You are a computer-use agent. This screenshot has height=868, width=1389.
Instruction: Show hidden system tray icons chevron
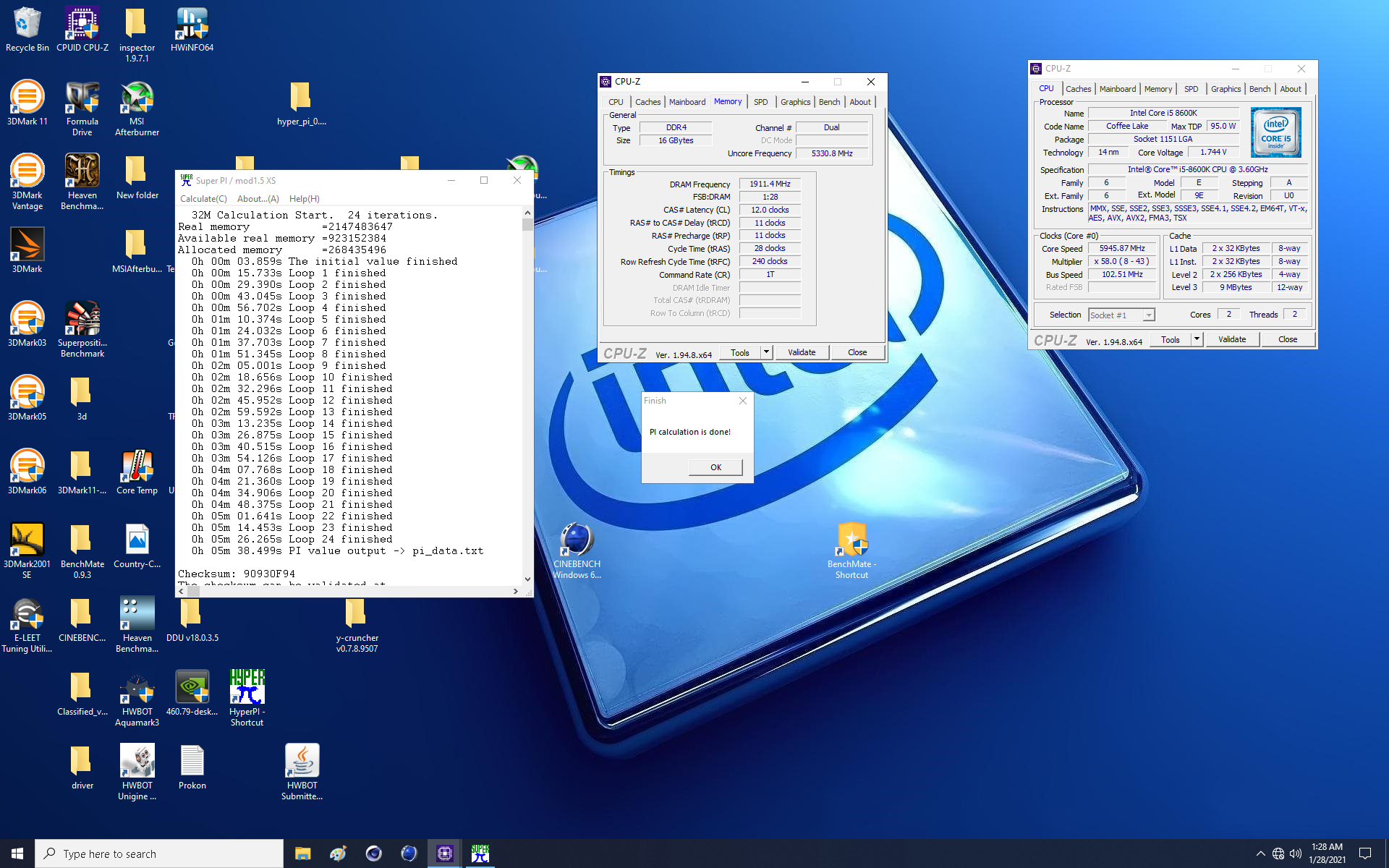pos(1260,854)
